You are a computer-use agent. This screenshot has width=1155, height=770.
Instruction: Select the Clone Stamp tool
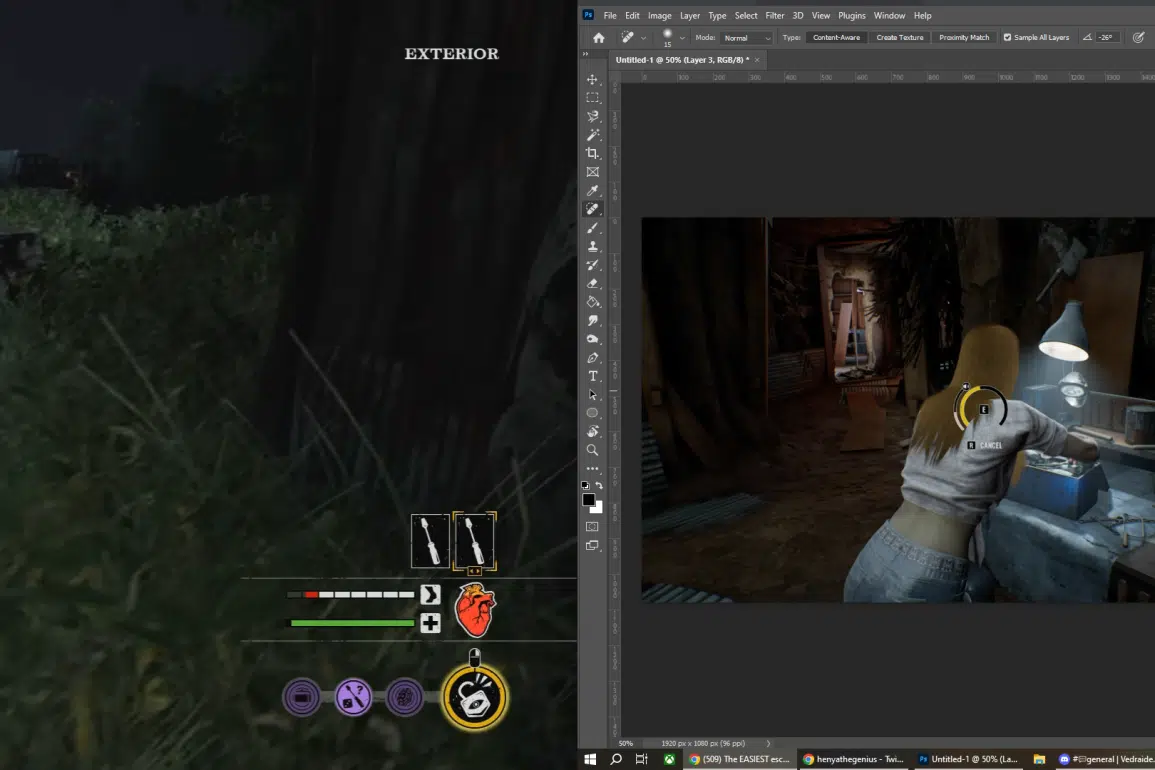coord(592,246)
